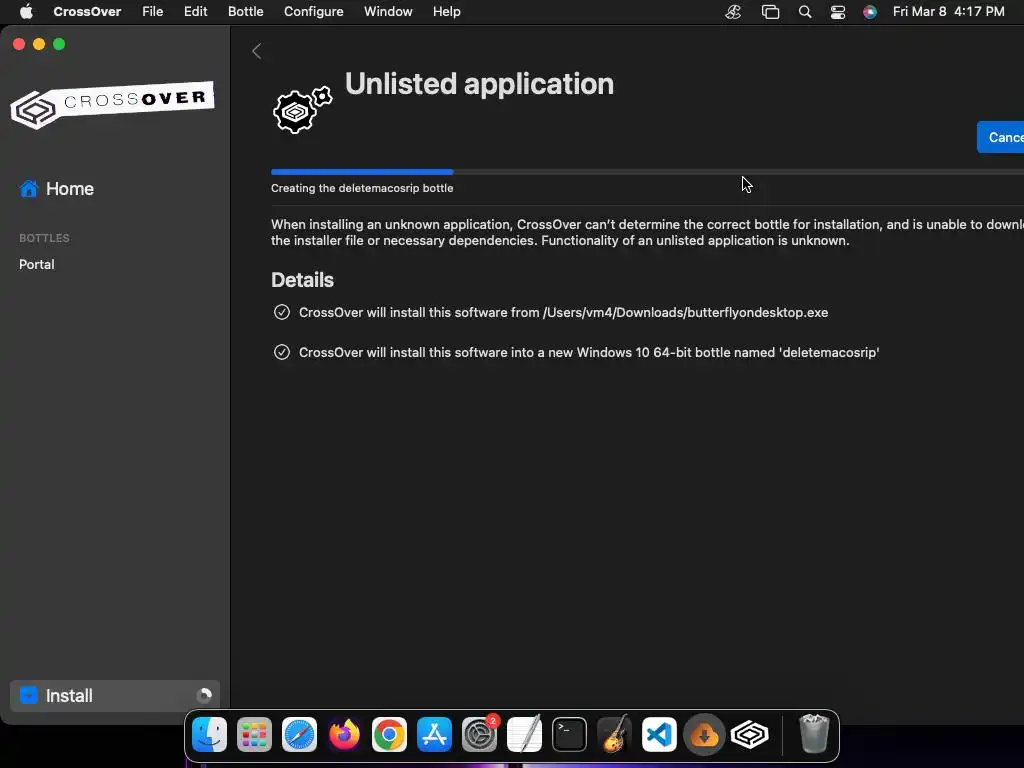
Task: Click the Spotlight search icon in menu bar
Action: click(805, 12)
